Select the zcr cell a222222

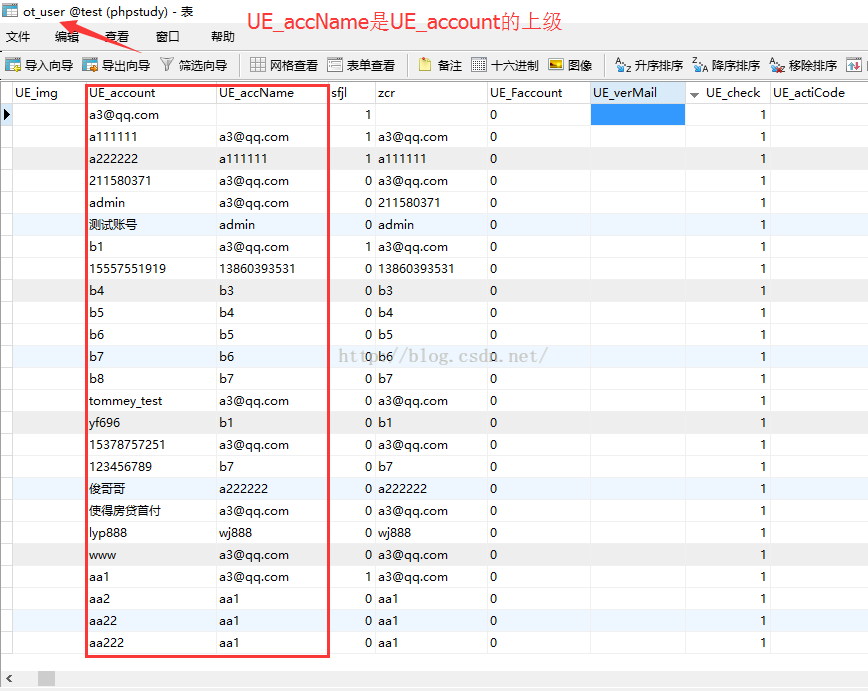[431, 489]
